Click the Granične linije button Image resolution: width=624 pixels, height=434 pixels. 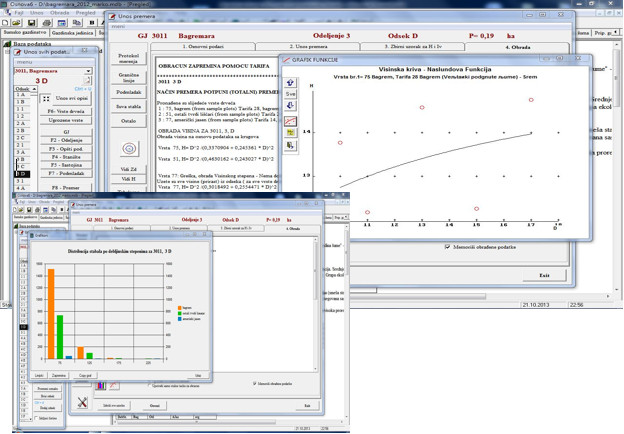[x=129, y=77]
